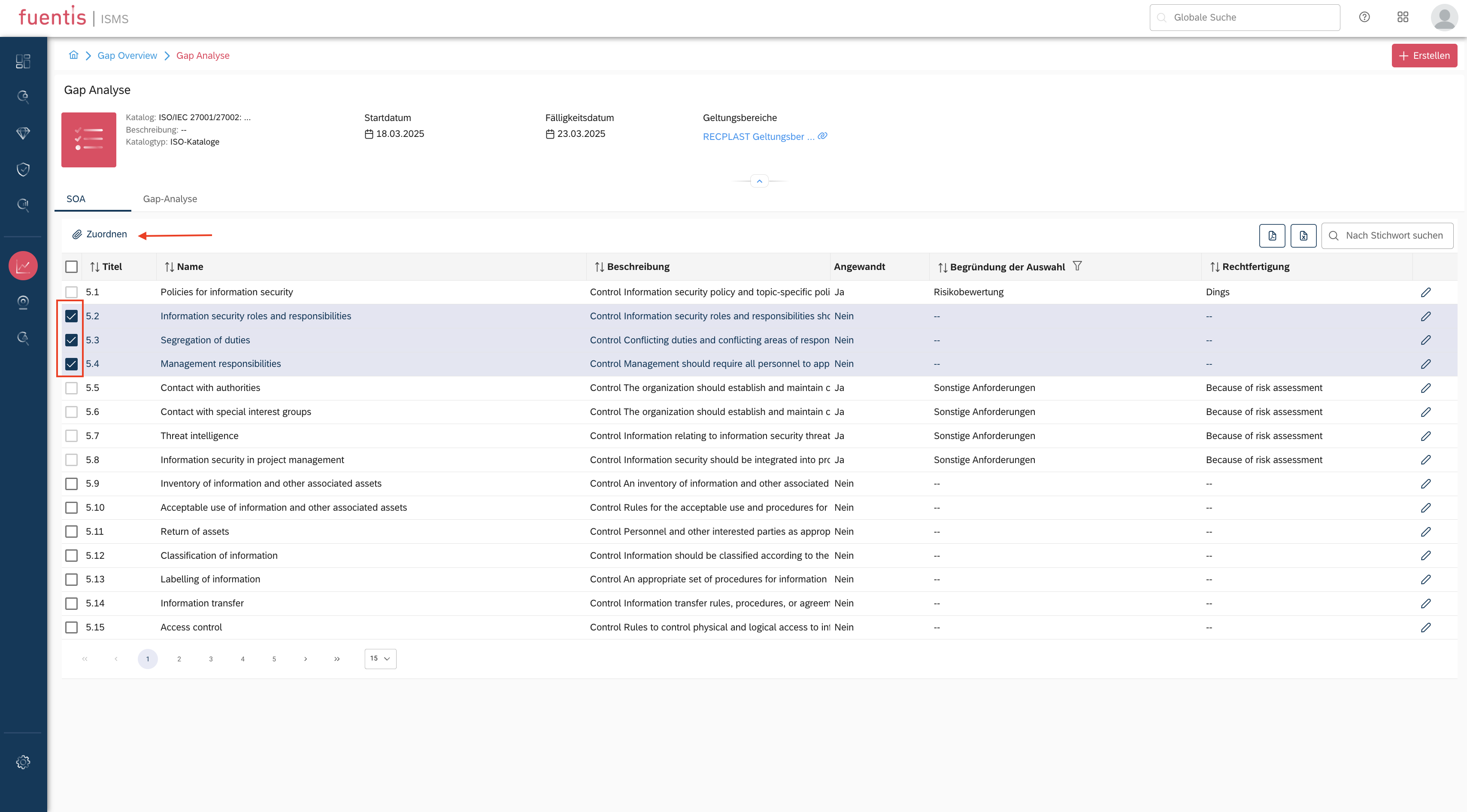The height and width of the screenshot is (812, 1467).
Task: Open the RECPLAST Geltungsbereich link
Action: pos(758,136)
